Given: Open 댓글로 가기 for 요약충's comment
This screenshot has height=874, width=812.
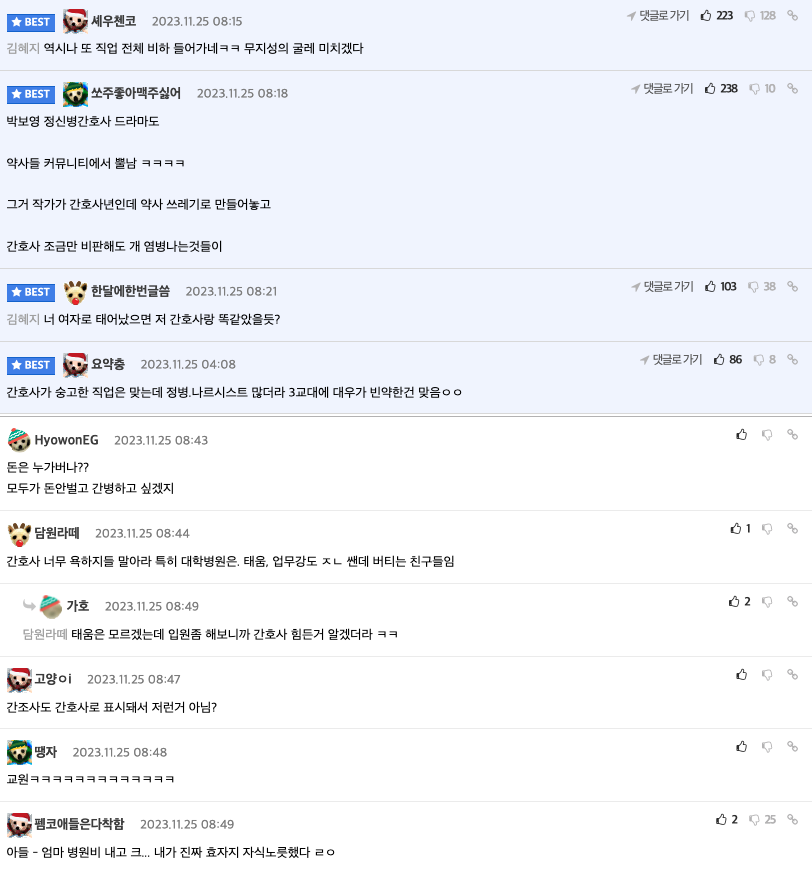Looking at the screenshot, I should pyautogui.click(x=671, y=360).
